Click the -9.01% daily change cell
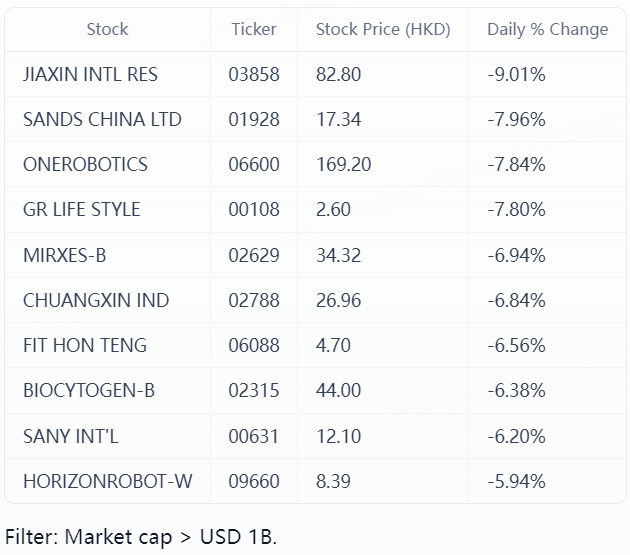Image resolution: width=630 pixels, height=555 pixels. tap(516, 75)
